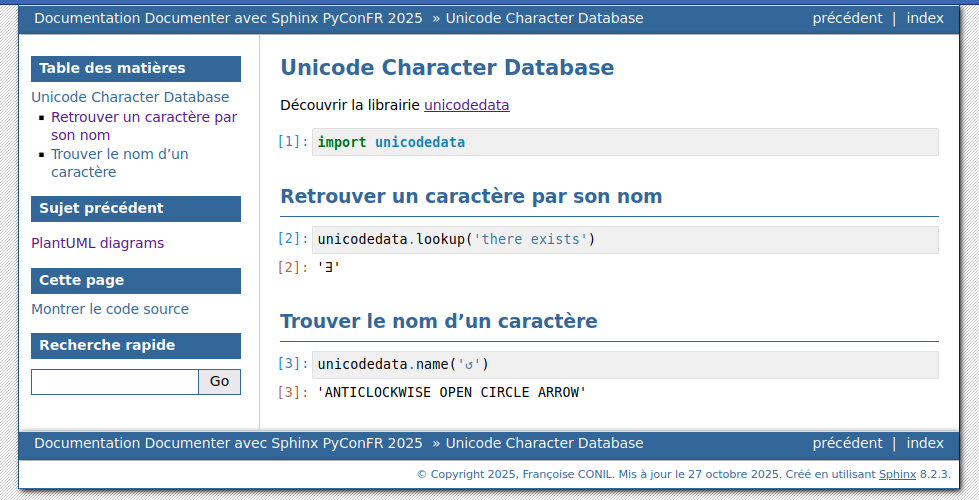Open 'index' in bottom navigation bar
The height and width of the screenshot is (500, 979).
[x=925, y=443]
